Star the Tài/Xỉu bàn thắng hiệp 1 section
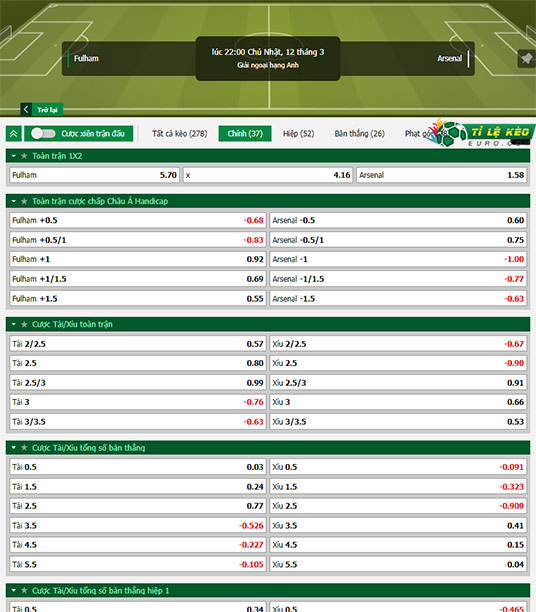This screenshot has width=536, height=612. point(24,591)
